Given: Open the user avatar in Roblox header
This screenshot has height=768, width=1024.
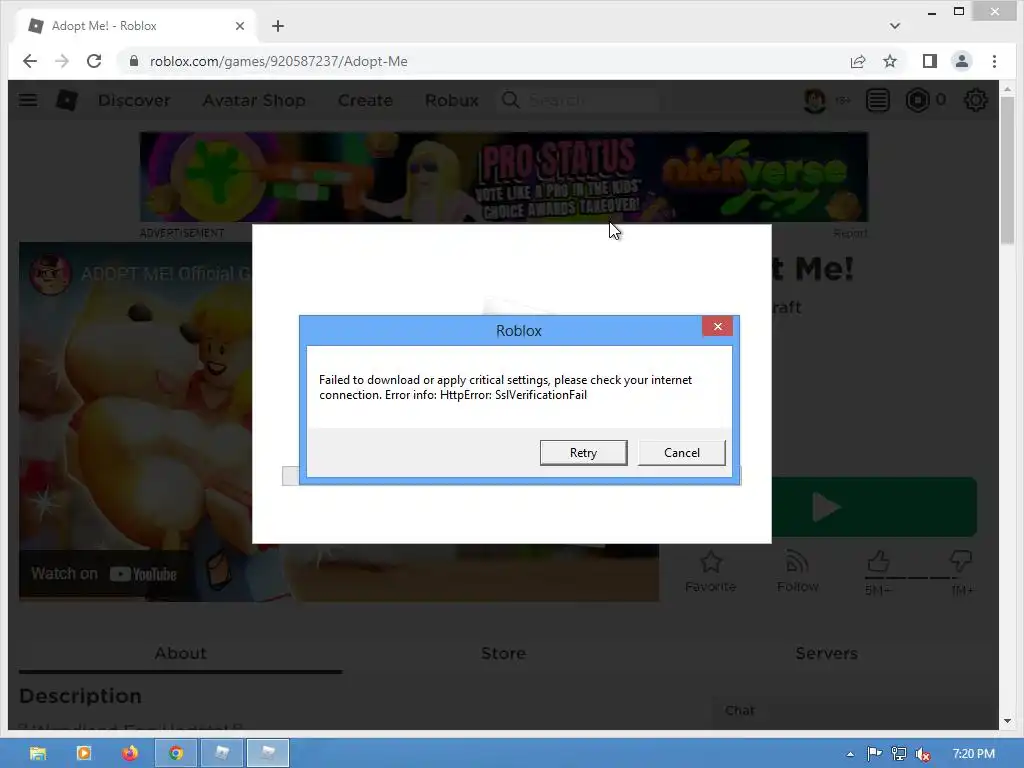Looking at the screenshot, I should [x=814, y=101].
